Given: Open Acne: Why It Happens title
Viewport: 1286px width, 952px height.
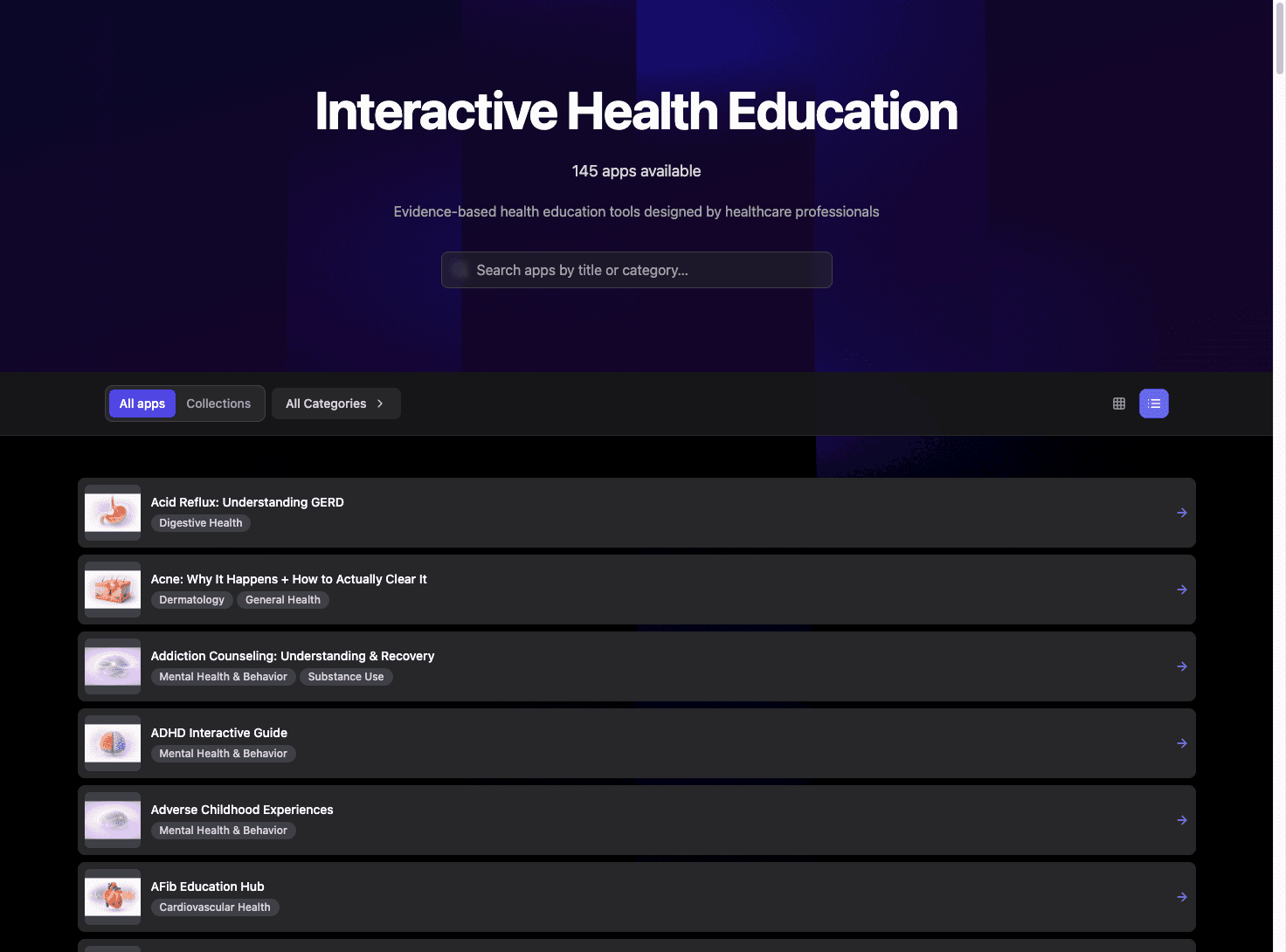Looking at the screenshot, I should [x=288, y=579].
